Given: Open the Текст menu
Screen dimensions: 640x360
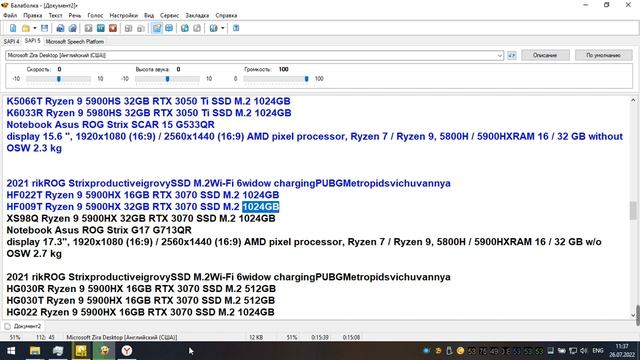Looking at the screenshot, I should (x=56, y=16).
